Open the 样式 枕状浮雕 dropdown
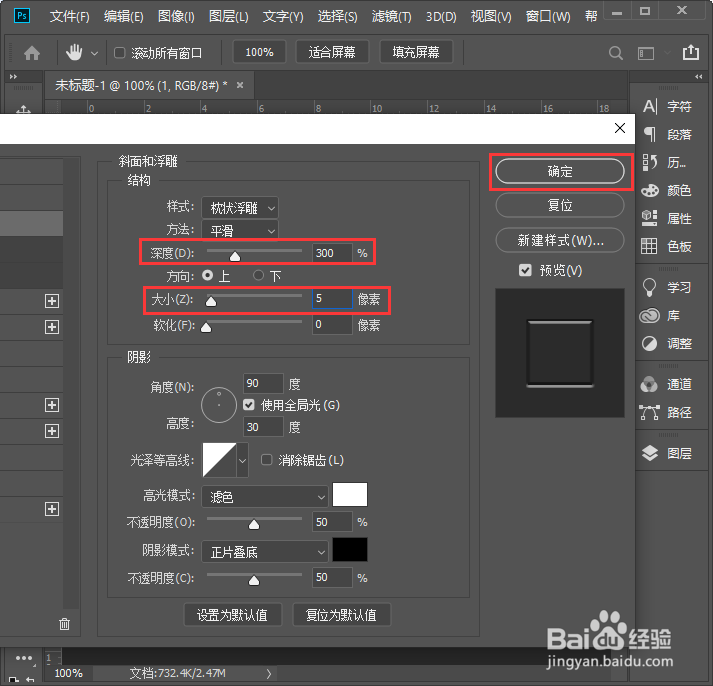Screen dimensions: 713x686 coord(240,208)
